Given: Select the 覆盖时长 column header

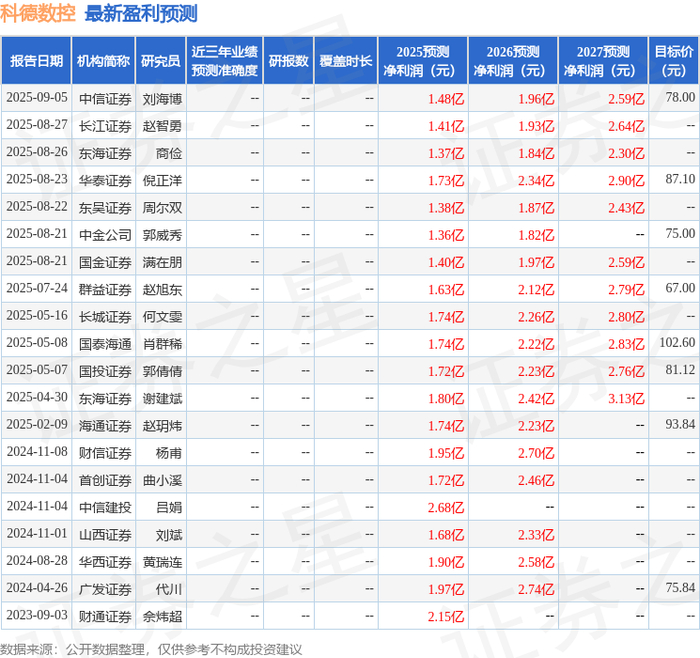Looking at the screenshot, I should click(x=346, y=61).
